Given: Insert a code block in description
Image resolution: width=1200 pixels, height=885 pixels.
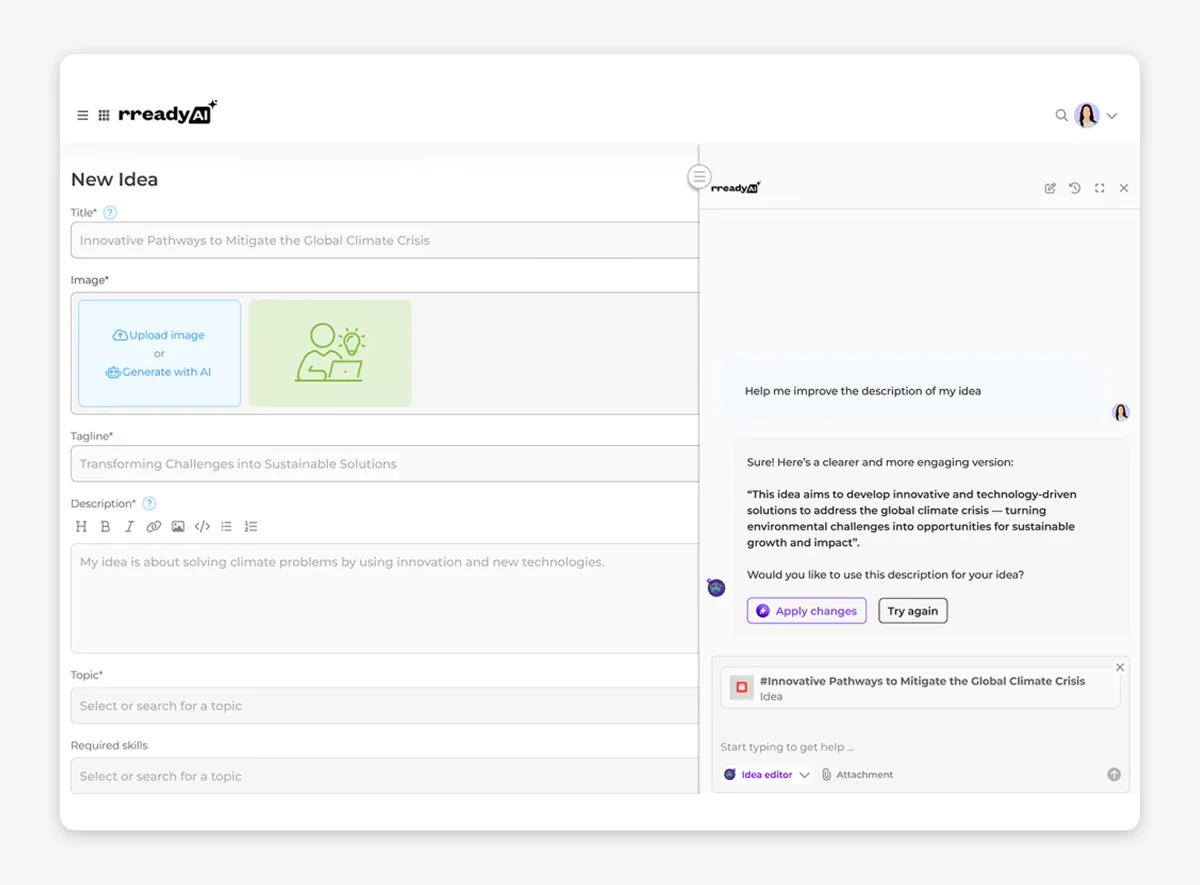Looking at the screenshot, I should coord(202,526).
